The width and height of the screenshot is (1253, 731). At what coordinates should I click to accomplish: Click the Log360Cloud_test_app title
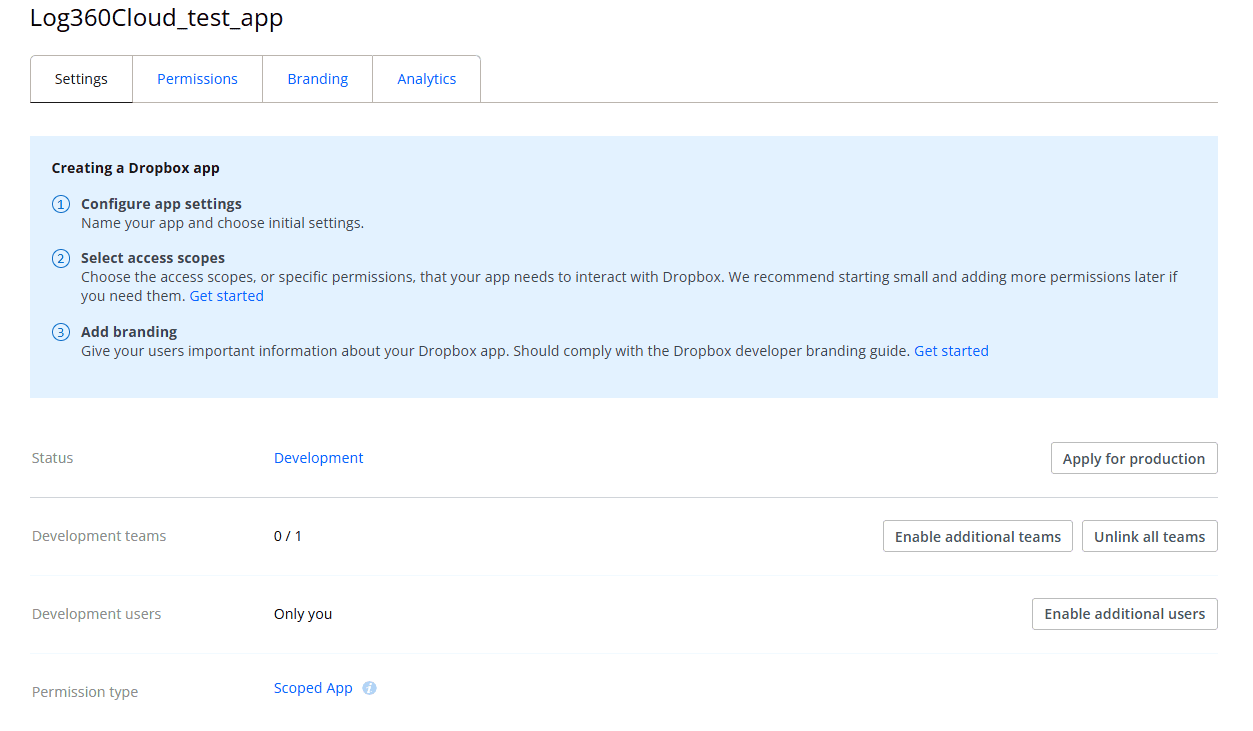156,18
